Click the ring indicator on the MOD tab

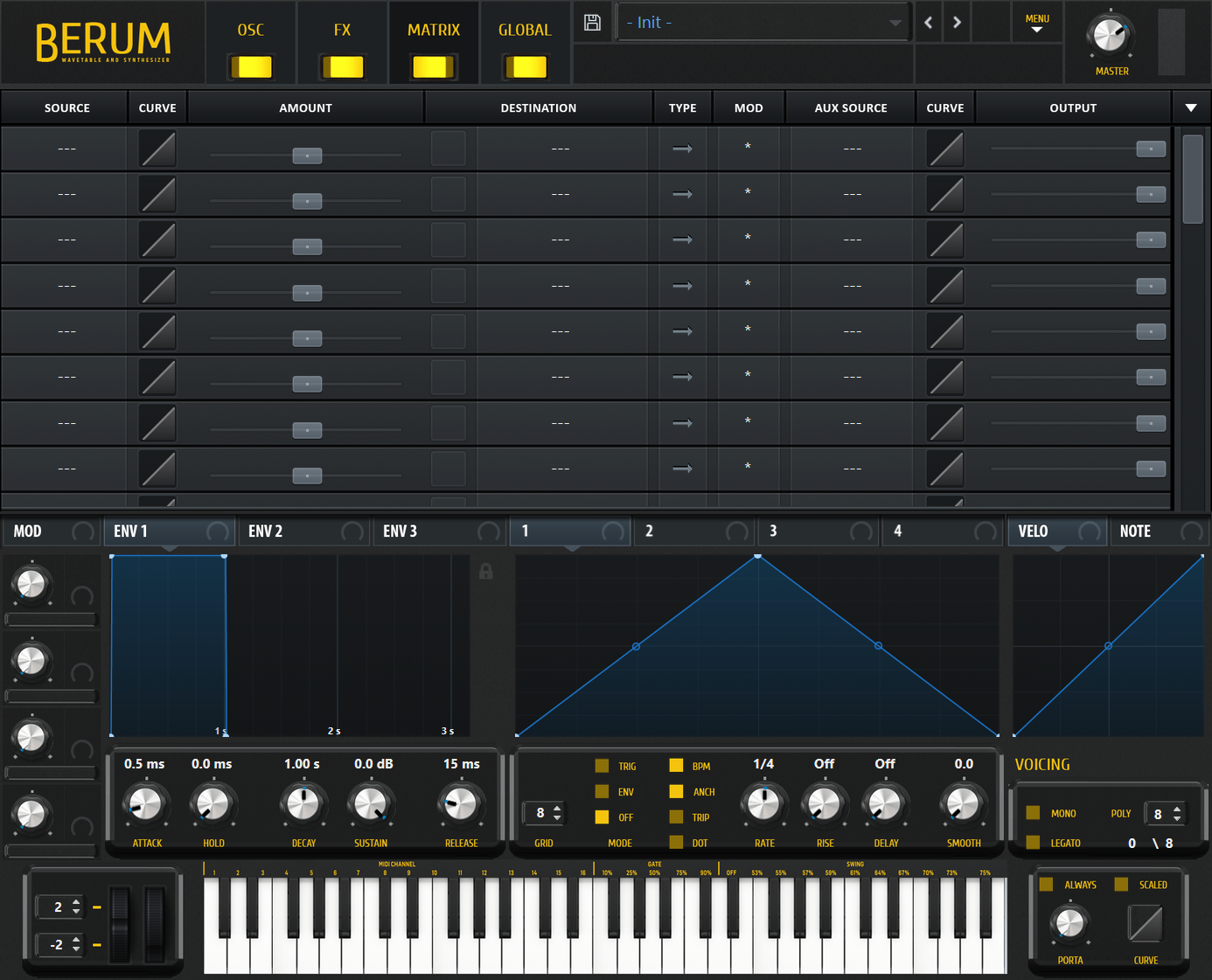(x=83, y=532)
